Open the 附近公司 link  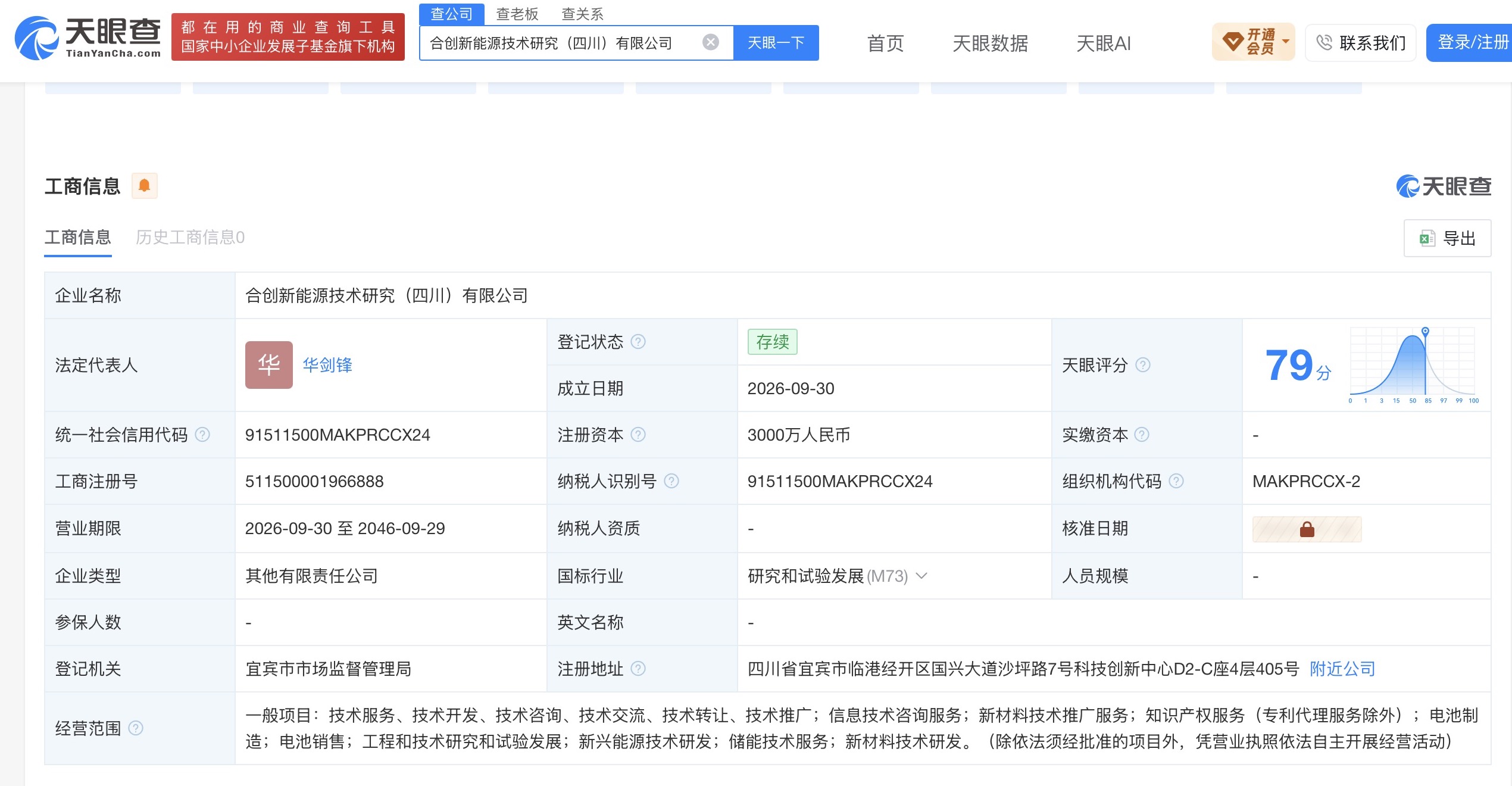pos(1342,669)
